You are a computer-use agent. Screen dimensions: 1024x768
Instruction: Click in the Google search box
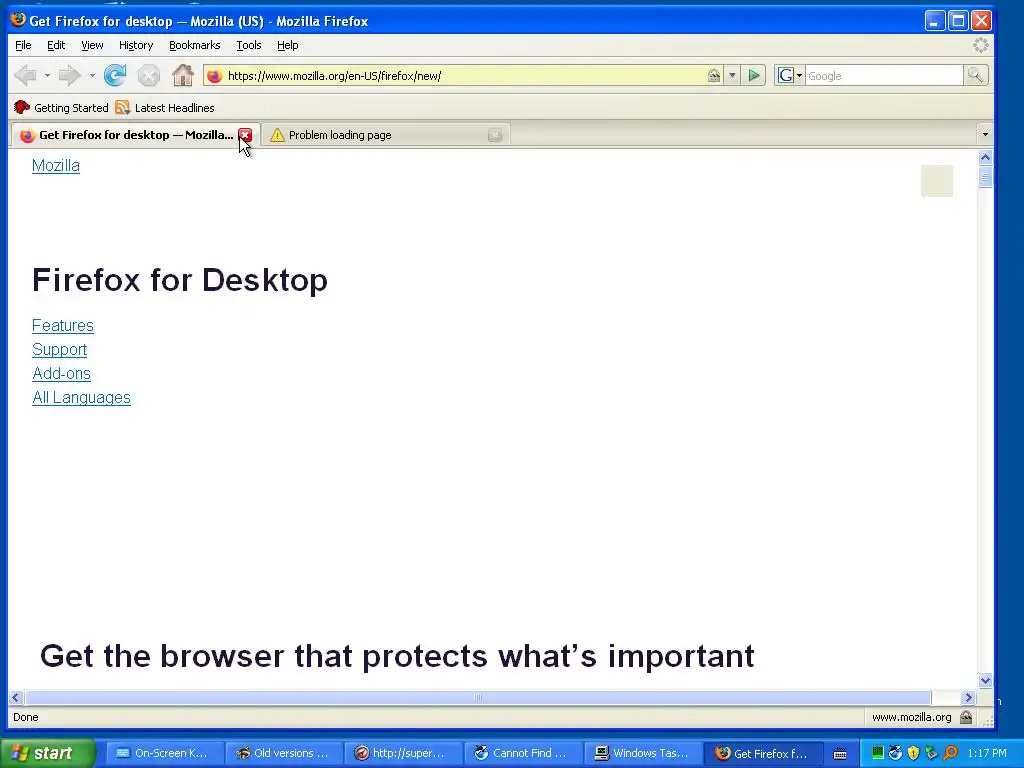(884, 76)
